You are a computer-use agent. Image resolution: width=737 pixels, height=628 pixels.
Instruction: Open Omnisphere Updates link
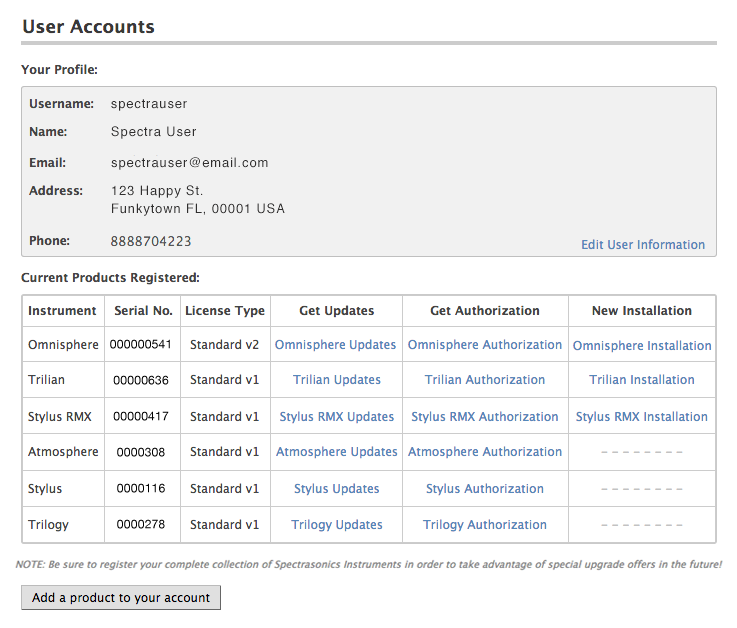[336, 345]
